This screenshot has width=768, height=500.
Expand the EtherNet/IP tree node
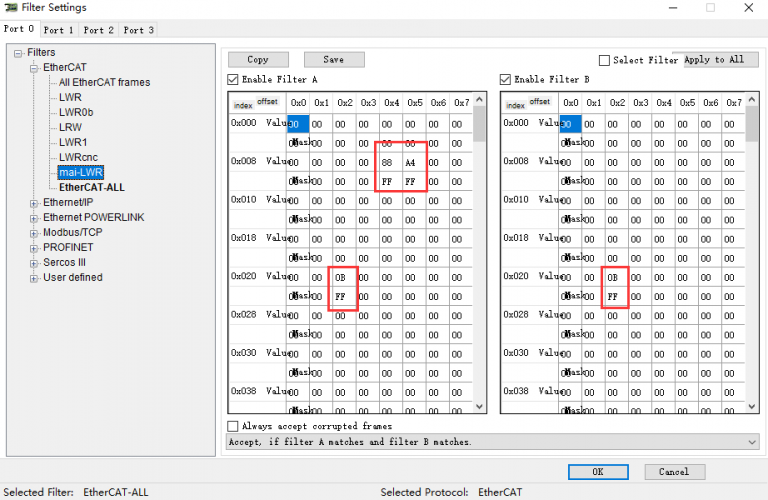coord(34,202)
